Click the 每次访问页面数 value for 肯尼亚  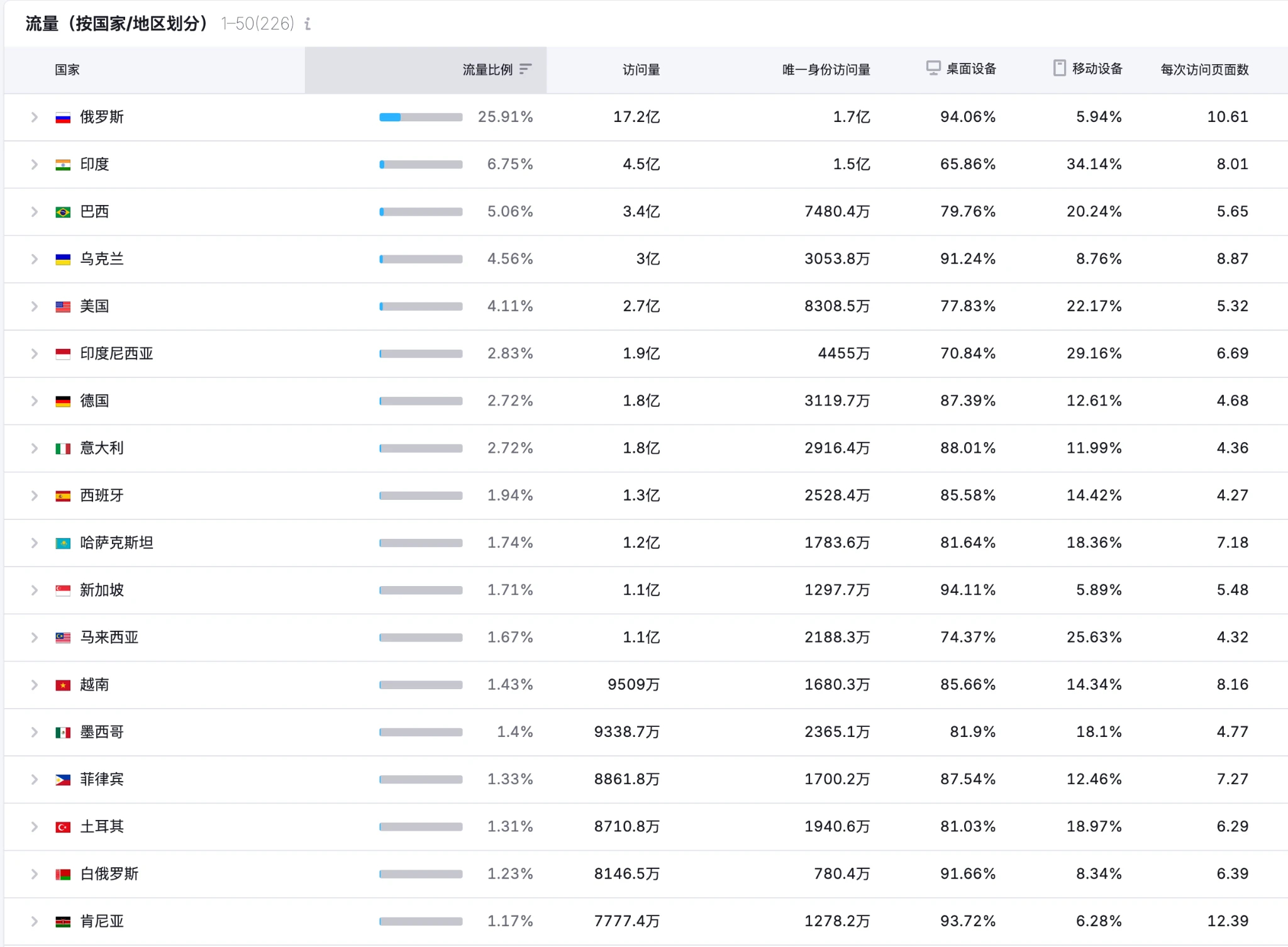coord(1226,921)
